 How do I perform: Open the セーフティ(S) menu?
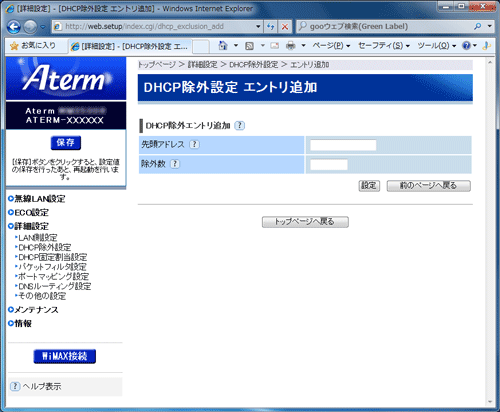click(x=384, y=46)
